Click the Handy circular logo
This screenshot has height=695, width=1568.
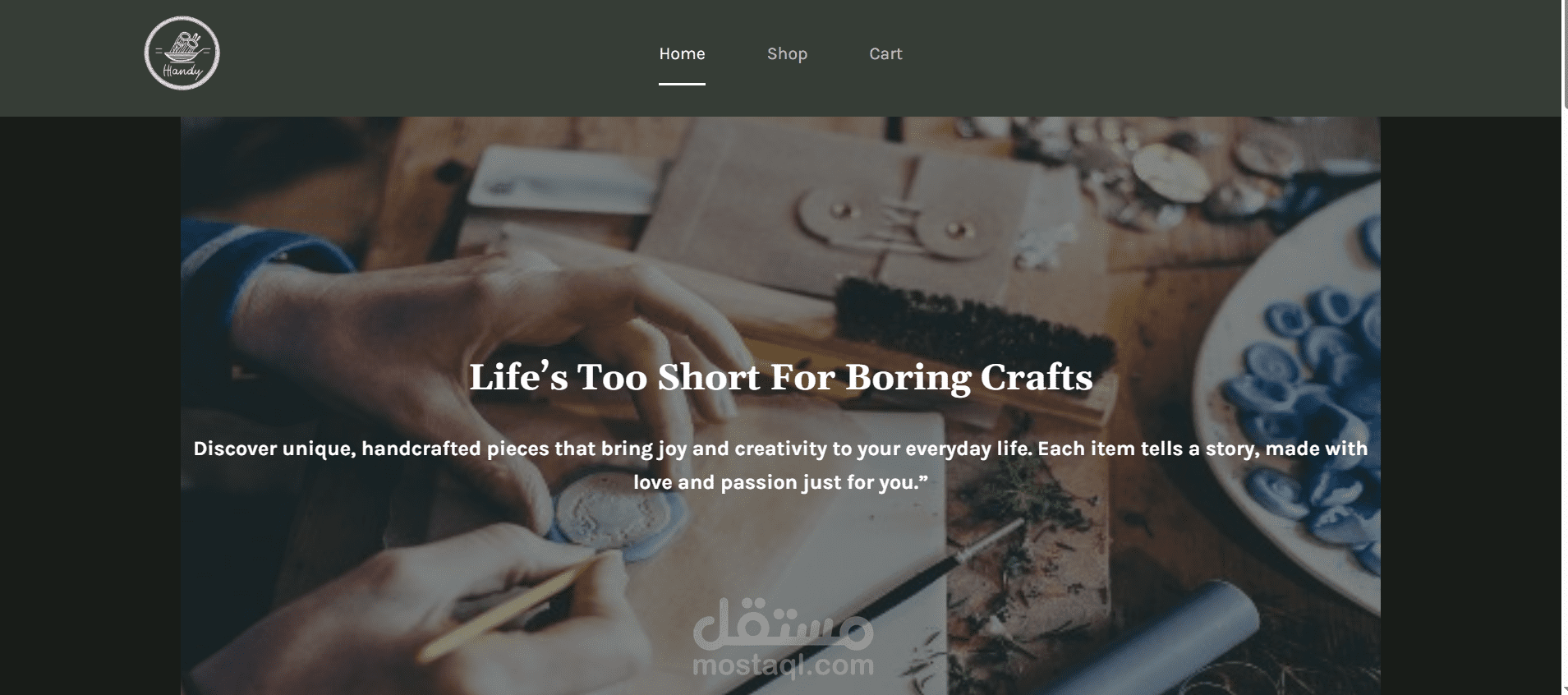click(x=182, y=53)
